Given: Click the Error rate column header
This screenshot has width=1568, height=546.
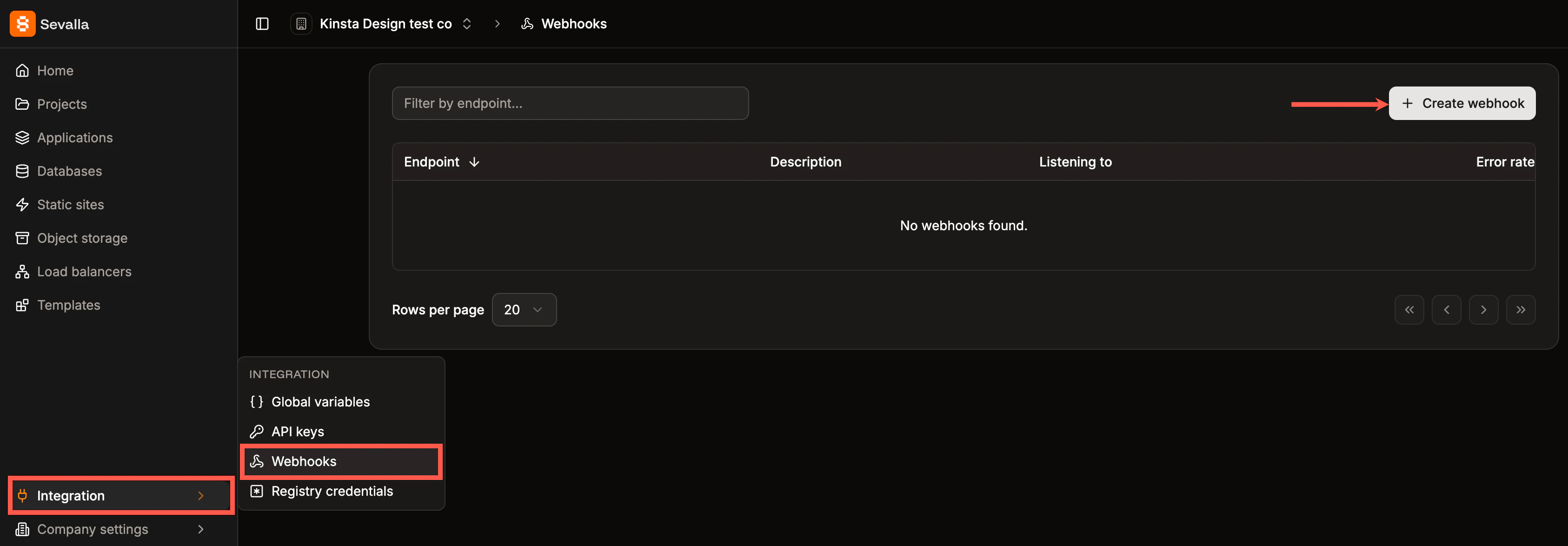Looking at the screenshot, I should point(1505,162).
